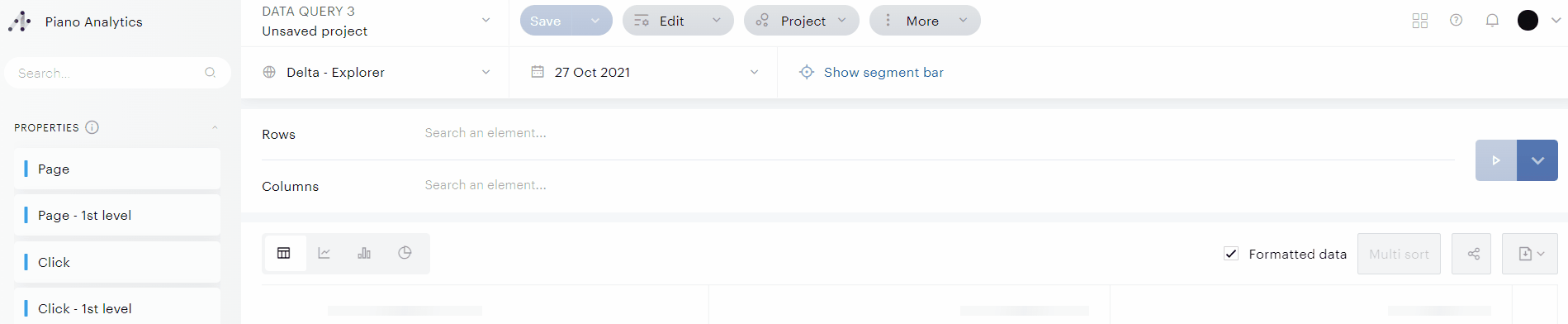Switch to table view icon

tap(284, 253)
